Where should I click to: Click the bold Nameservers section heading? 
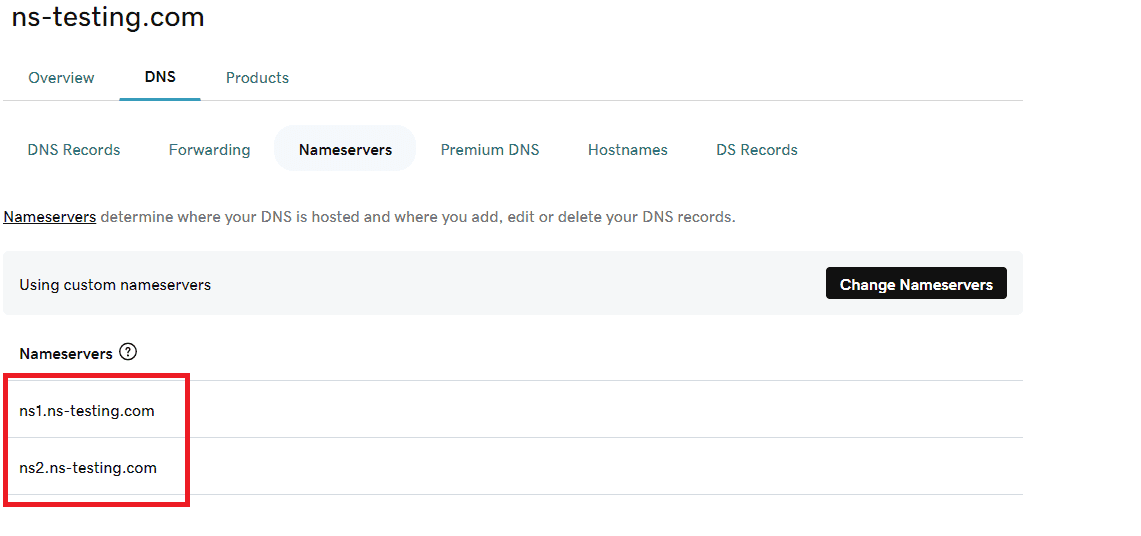(66, 353)
